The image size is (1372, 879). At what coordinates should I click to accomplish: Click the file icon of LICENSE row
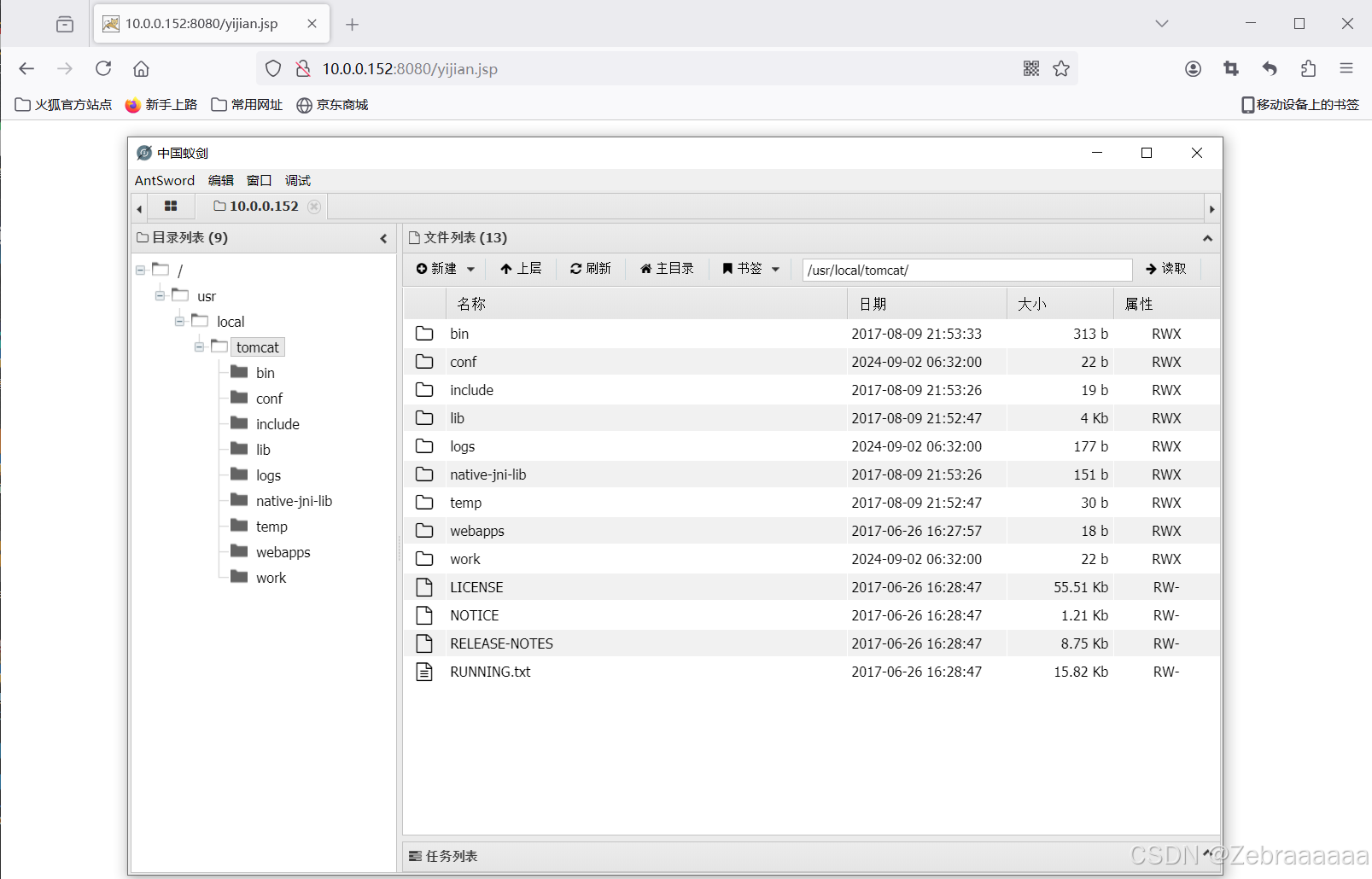point(424,587)
